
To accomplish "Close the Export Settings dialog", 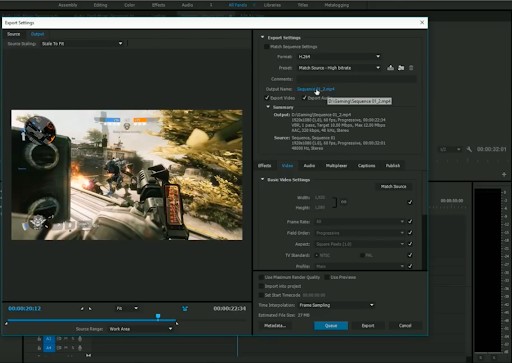I will [x=422, y=22].
